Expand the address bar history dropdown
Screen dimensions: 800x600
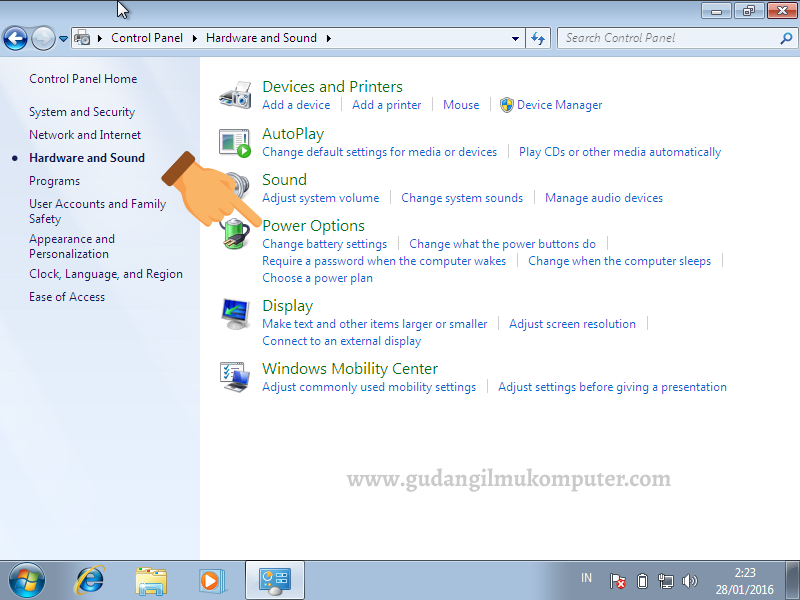(x=515, y=38)
